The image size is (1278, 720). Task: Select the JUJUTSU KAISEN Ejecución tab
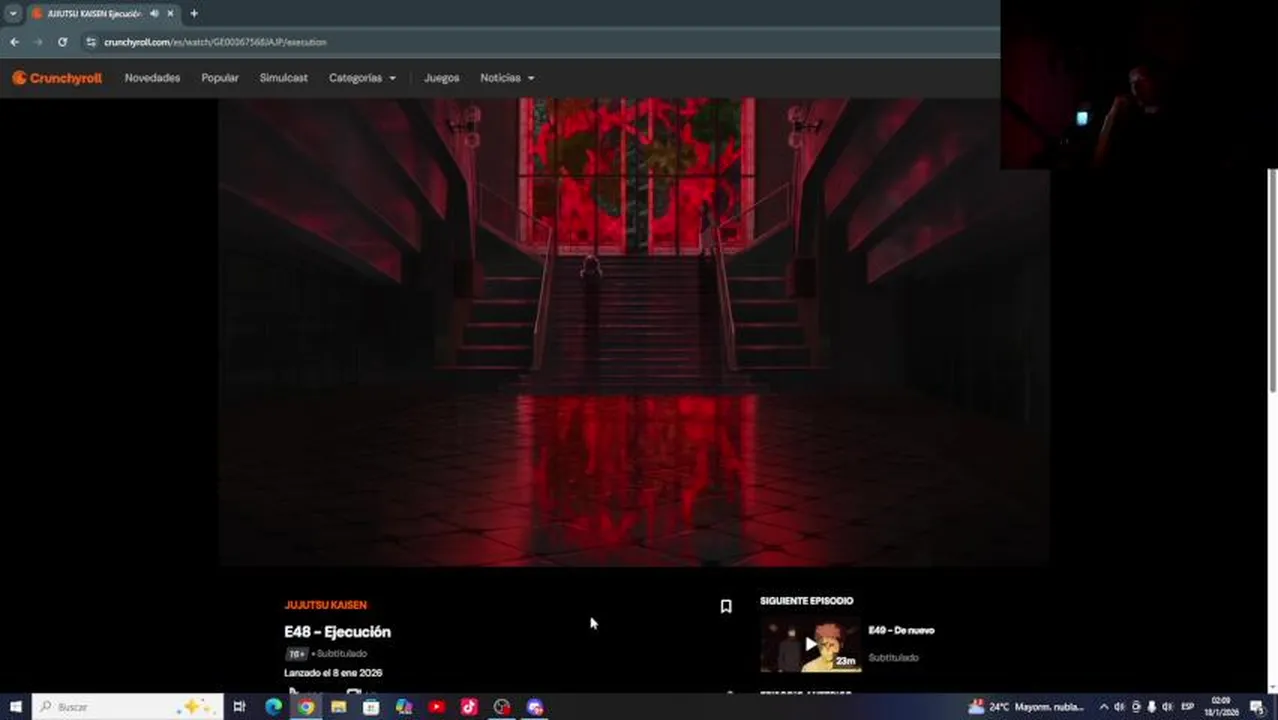click(x=103, y=13)
